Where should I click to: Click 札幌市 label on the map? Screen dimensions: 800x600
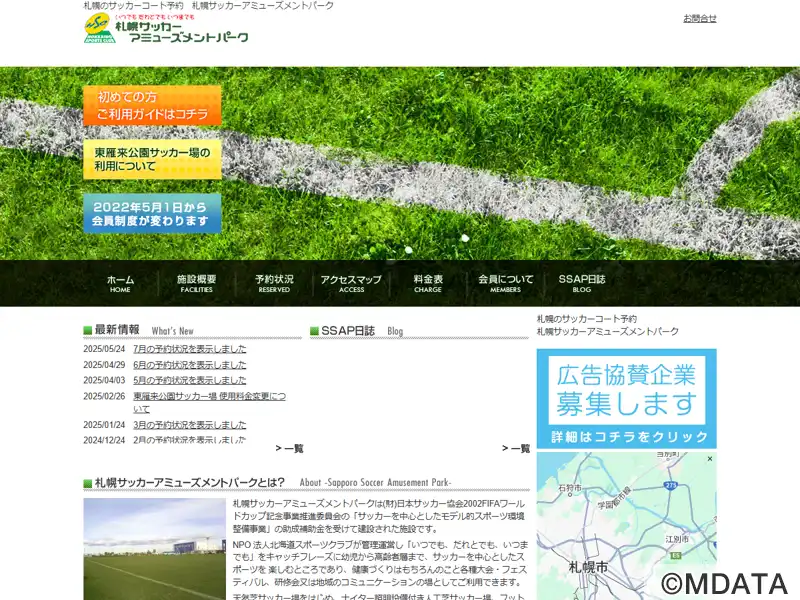(588, 567)
